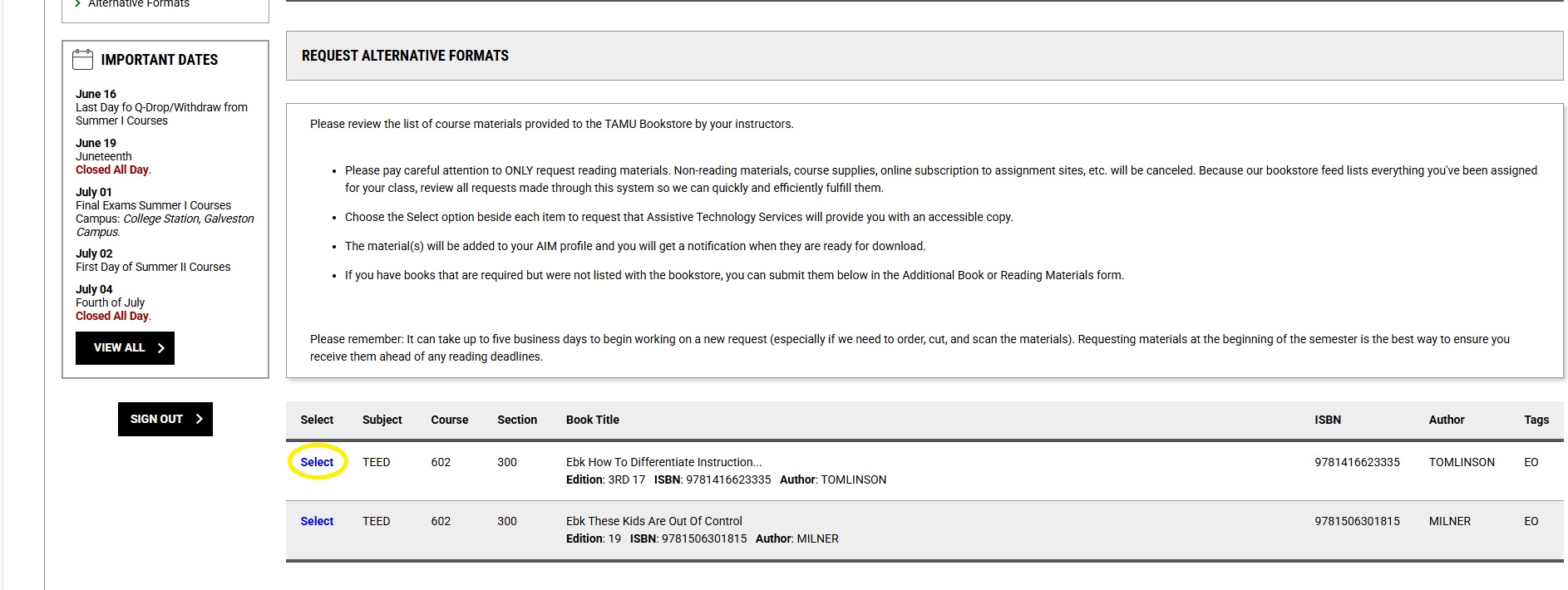Click the ISBN column header
The image size is (1568, 590).
point(1328,420)
